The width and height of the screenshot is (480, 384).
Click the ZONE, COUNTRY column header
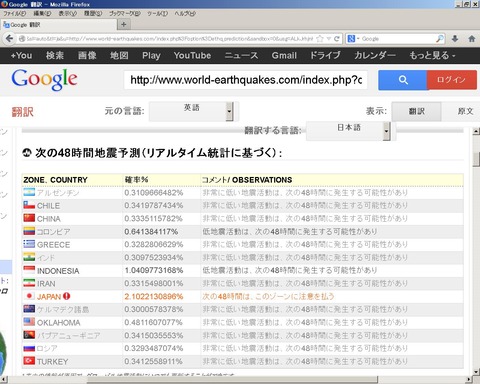55,180
